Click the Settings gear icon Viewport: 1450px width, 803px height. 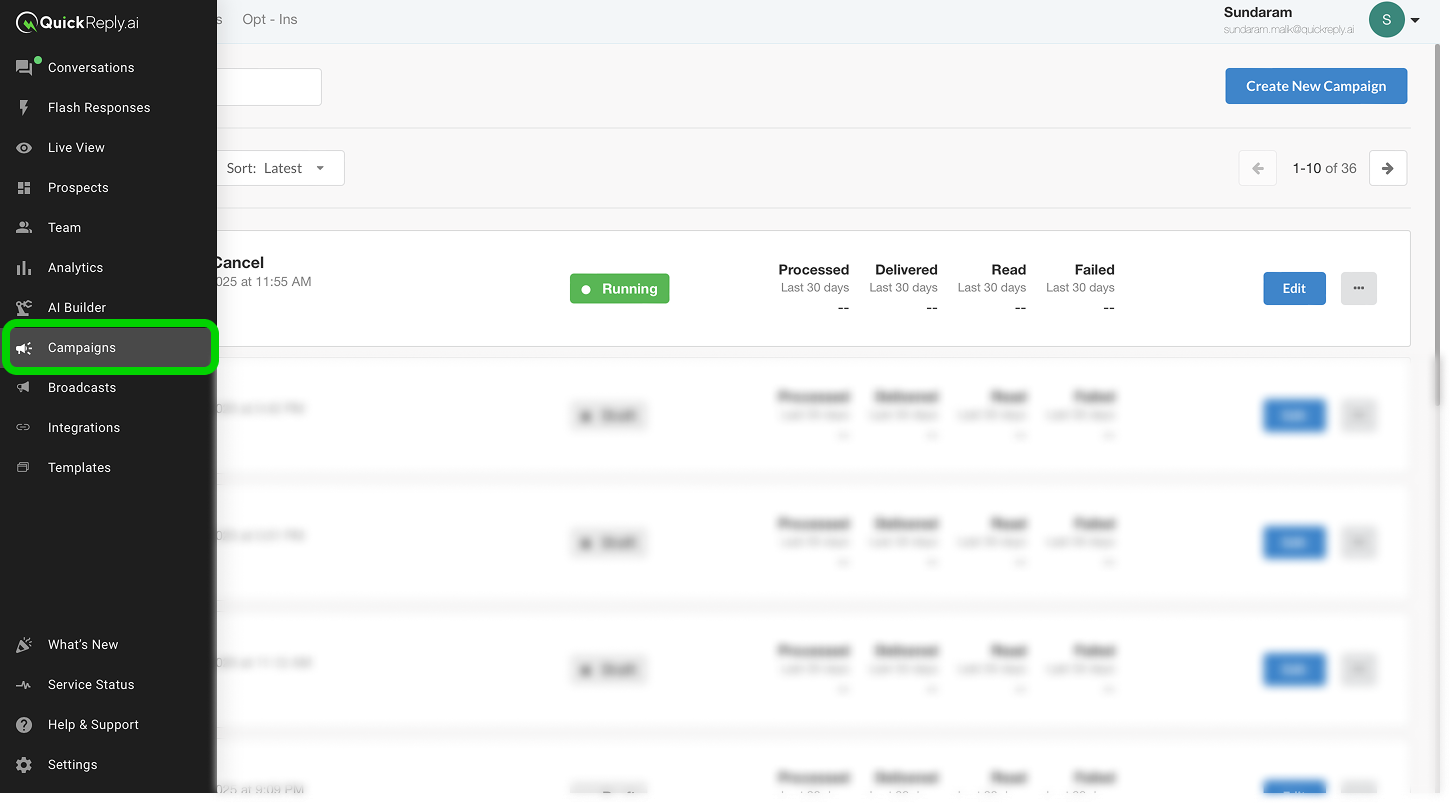pos(24,765)
